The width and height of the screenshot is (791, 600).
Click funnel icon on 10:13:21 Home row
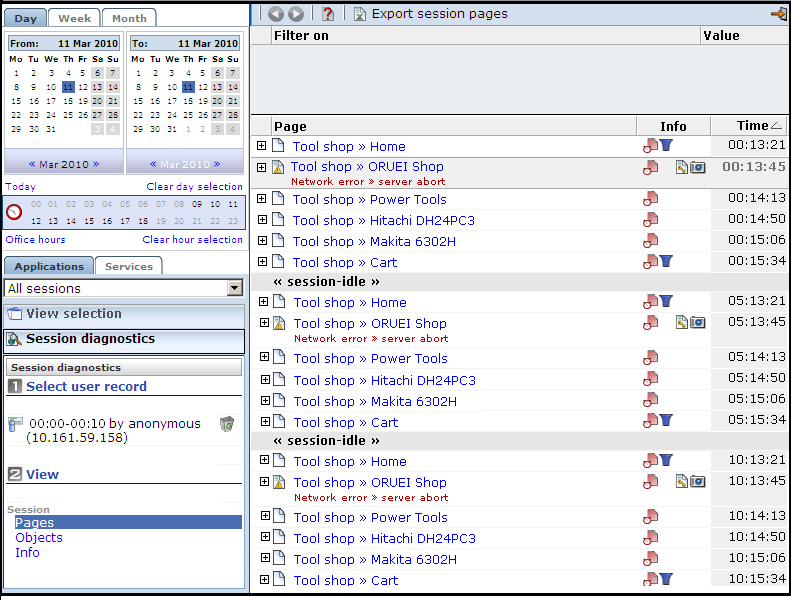(x=666, y=460)
